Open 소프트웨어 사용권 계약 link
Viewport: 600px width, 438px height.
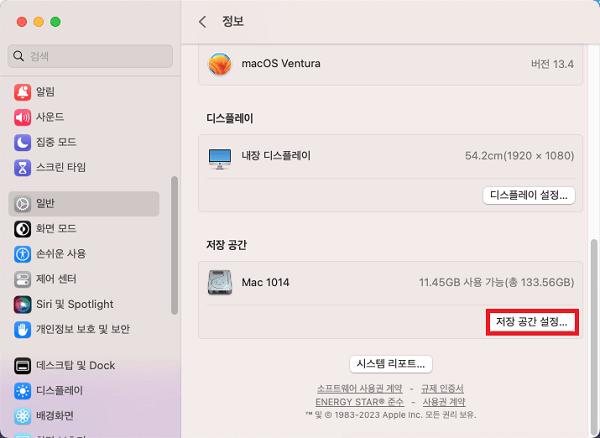pyautogui.click(x=360, y=389)
